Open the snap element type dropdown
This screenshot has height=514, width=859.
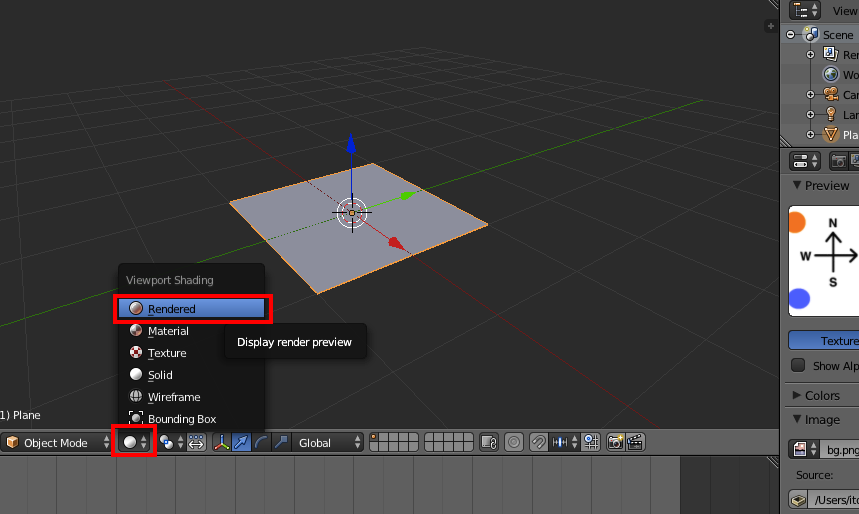pyautogui.click(x=564, y=442)
